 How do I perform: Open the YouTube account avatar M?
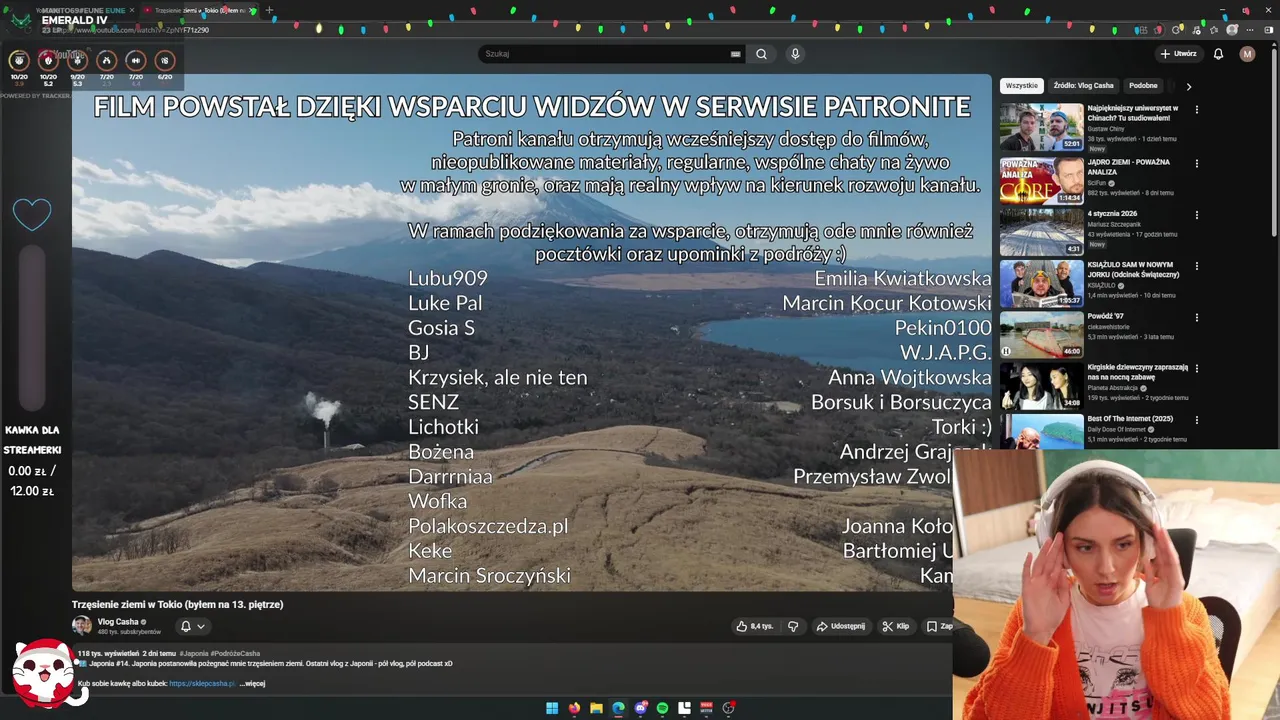[x=1247, y=54]
